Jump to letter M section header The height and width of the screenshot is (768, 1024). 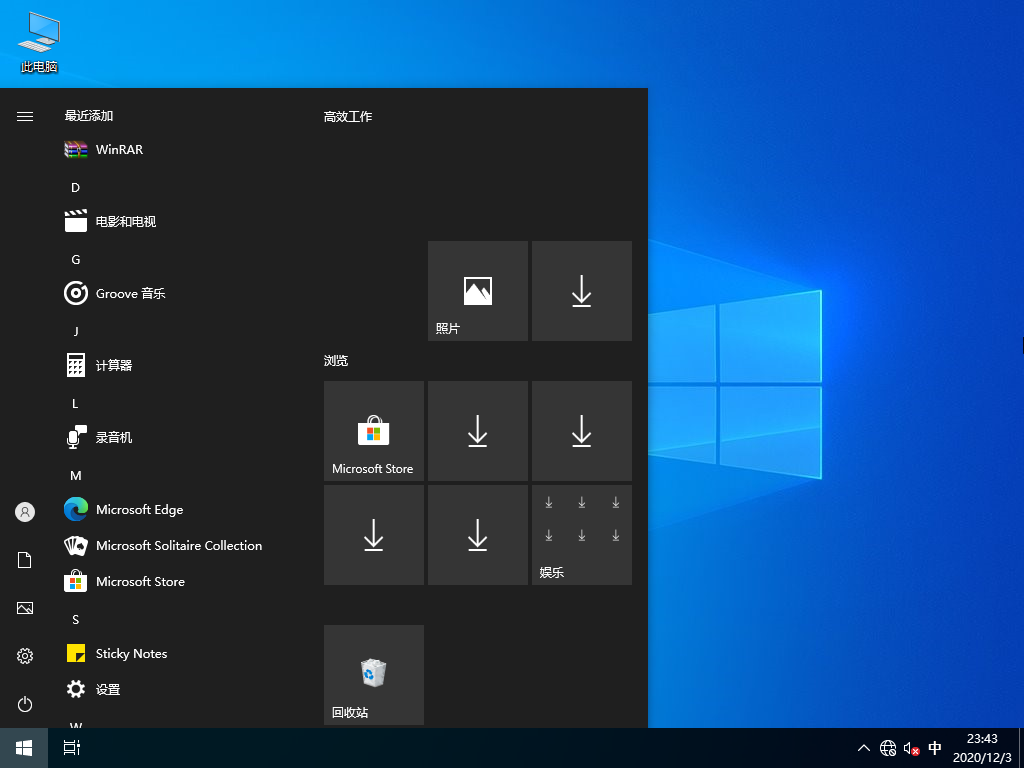point(75,476)
